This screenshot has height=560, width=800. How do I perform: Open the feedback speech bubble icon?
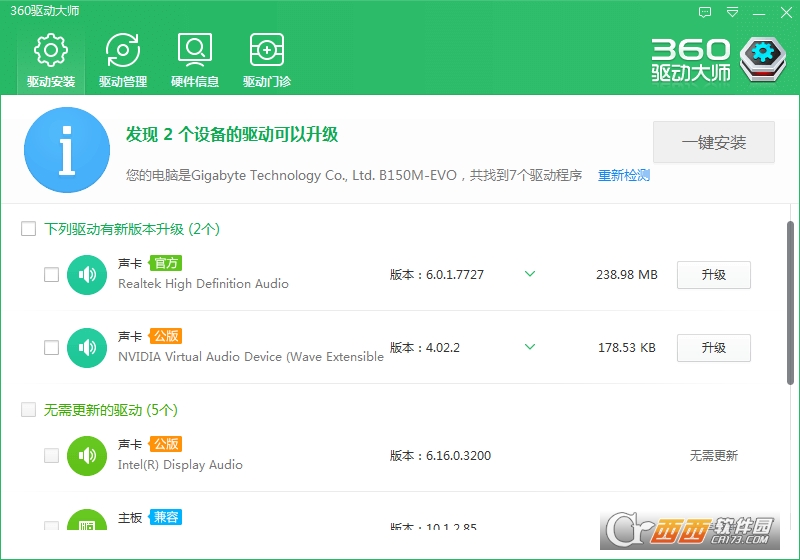pyautogui.click(x=706, y=13)
